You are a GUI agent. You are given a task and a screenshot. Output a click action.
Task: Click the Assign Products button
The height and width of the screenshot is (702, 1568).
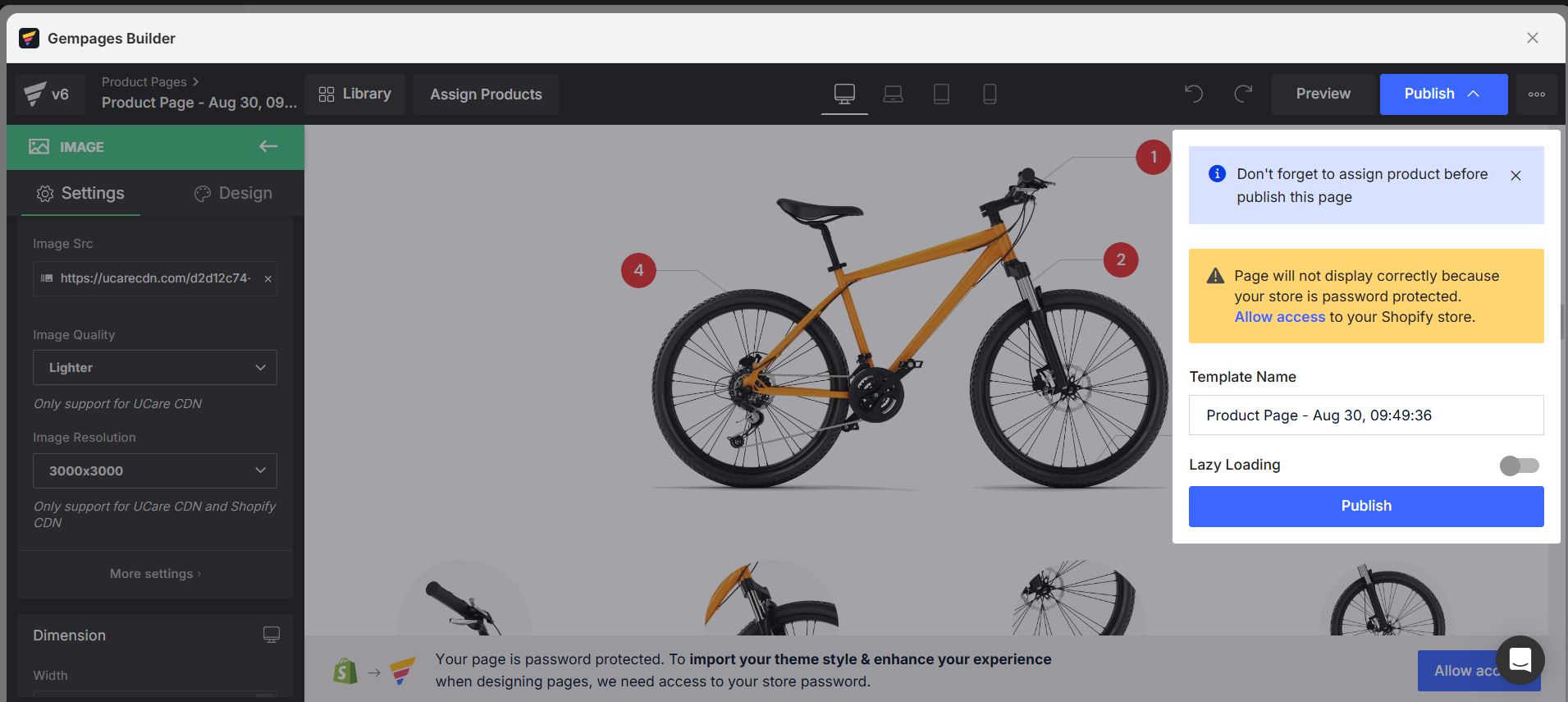[486, 94]
